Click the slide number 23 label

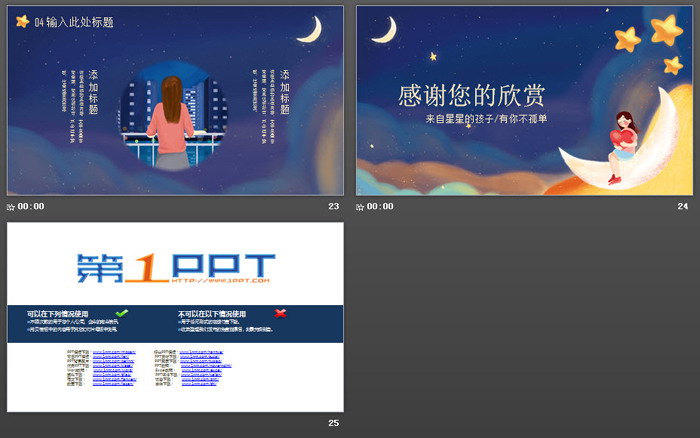tap(333, 206)
